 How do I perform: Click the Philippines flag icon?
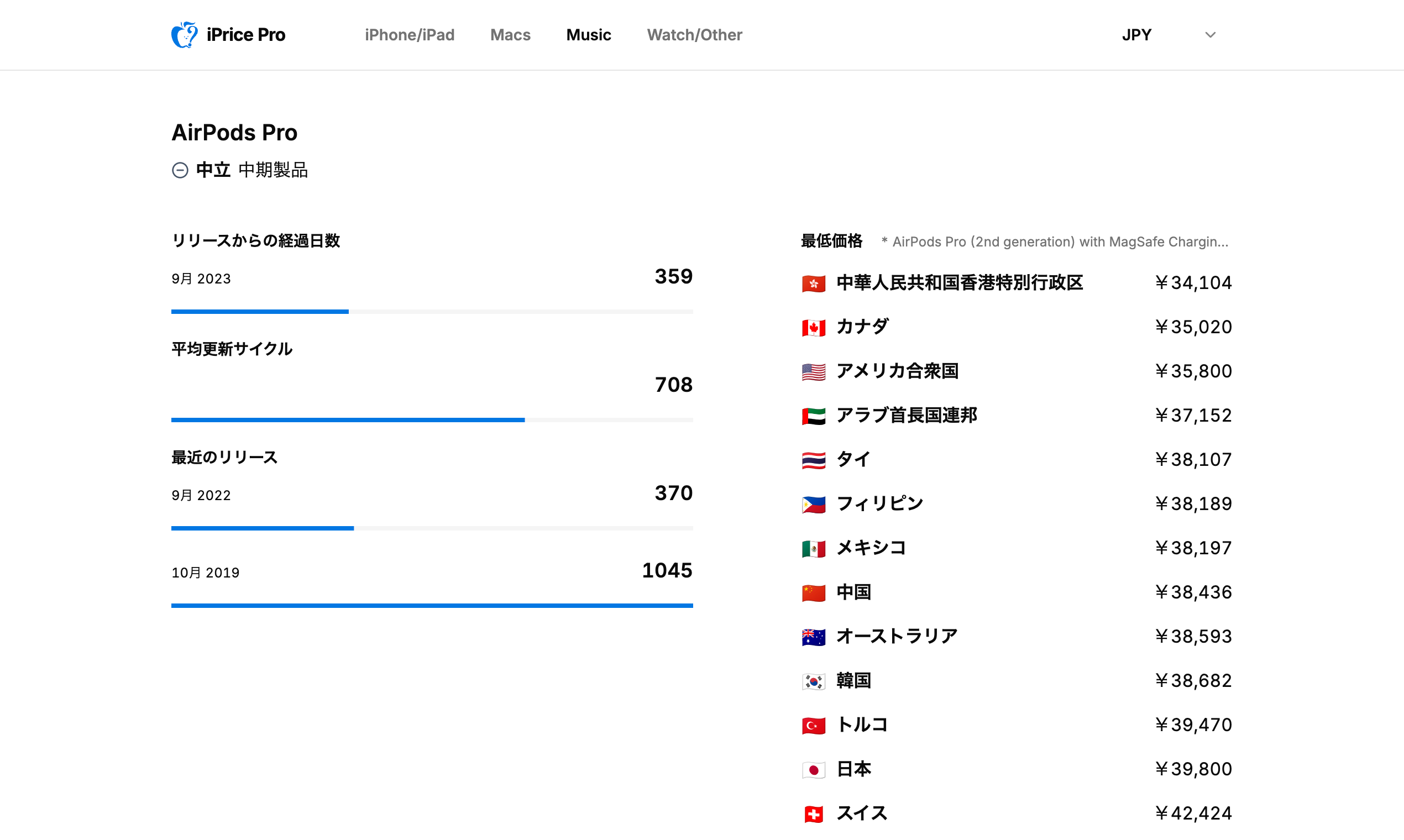point(813,504)
